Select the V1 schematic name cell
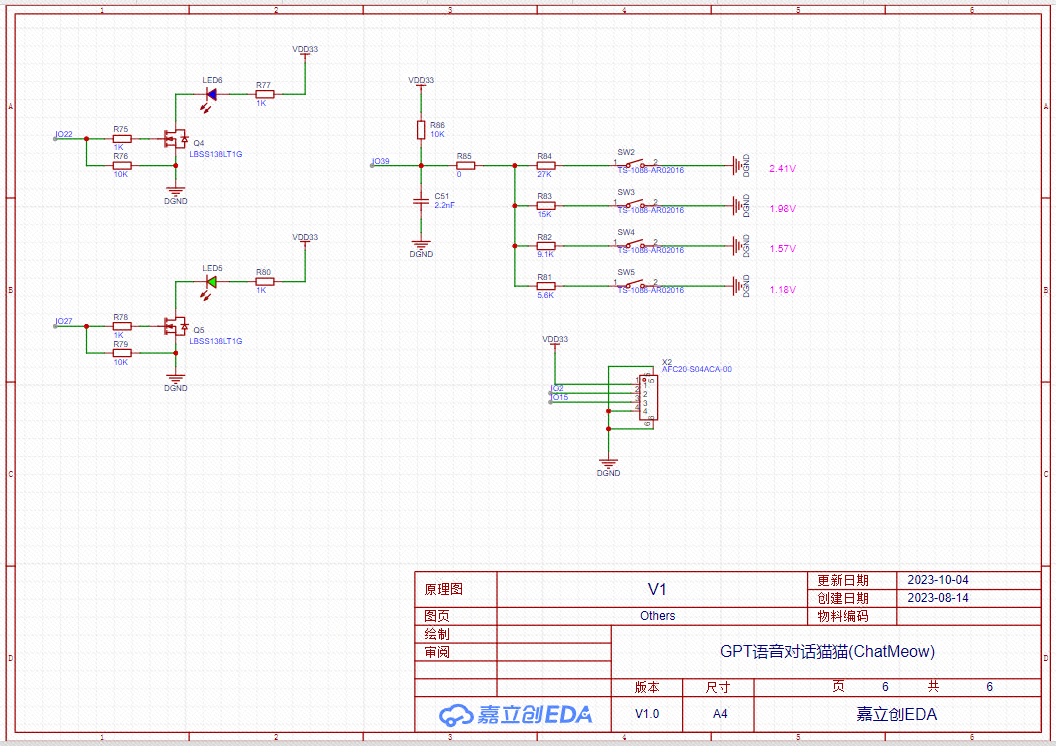1056x746 pixels. (x=656, y=589)
